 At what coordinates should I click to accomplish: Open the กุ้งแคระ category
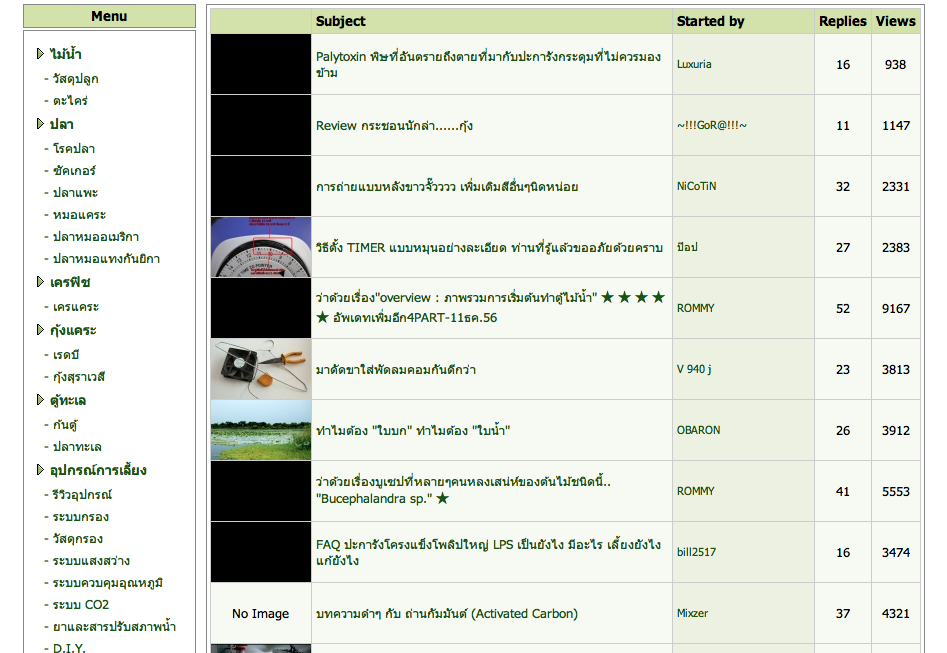[x=73, y=330]
